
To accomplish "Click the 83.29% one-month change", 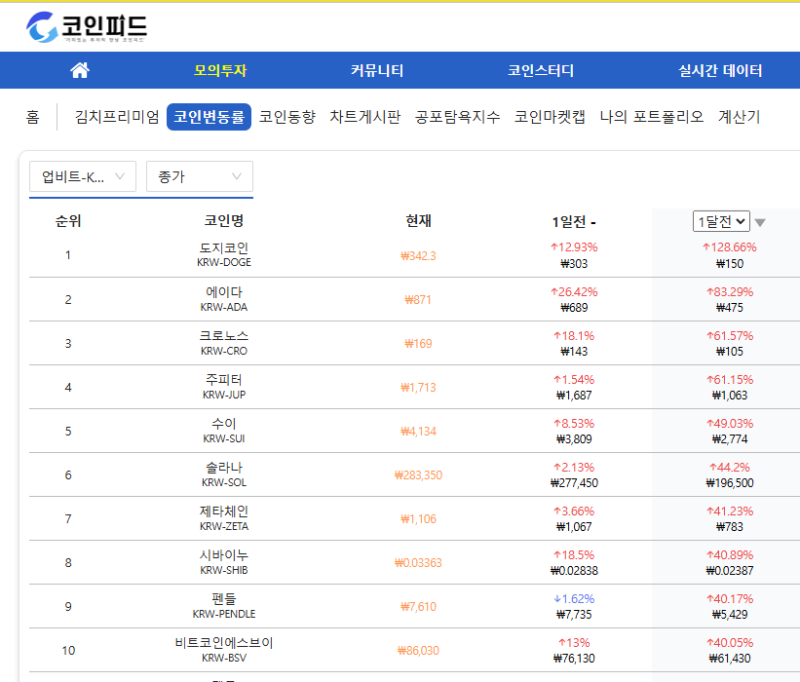I will 730,292.
